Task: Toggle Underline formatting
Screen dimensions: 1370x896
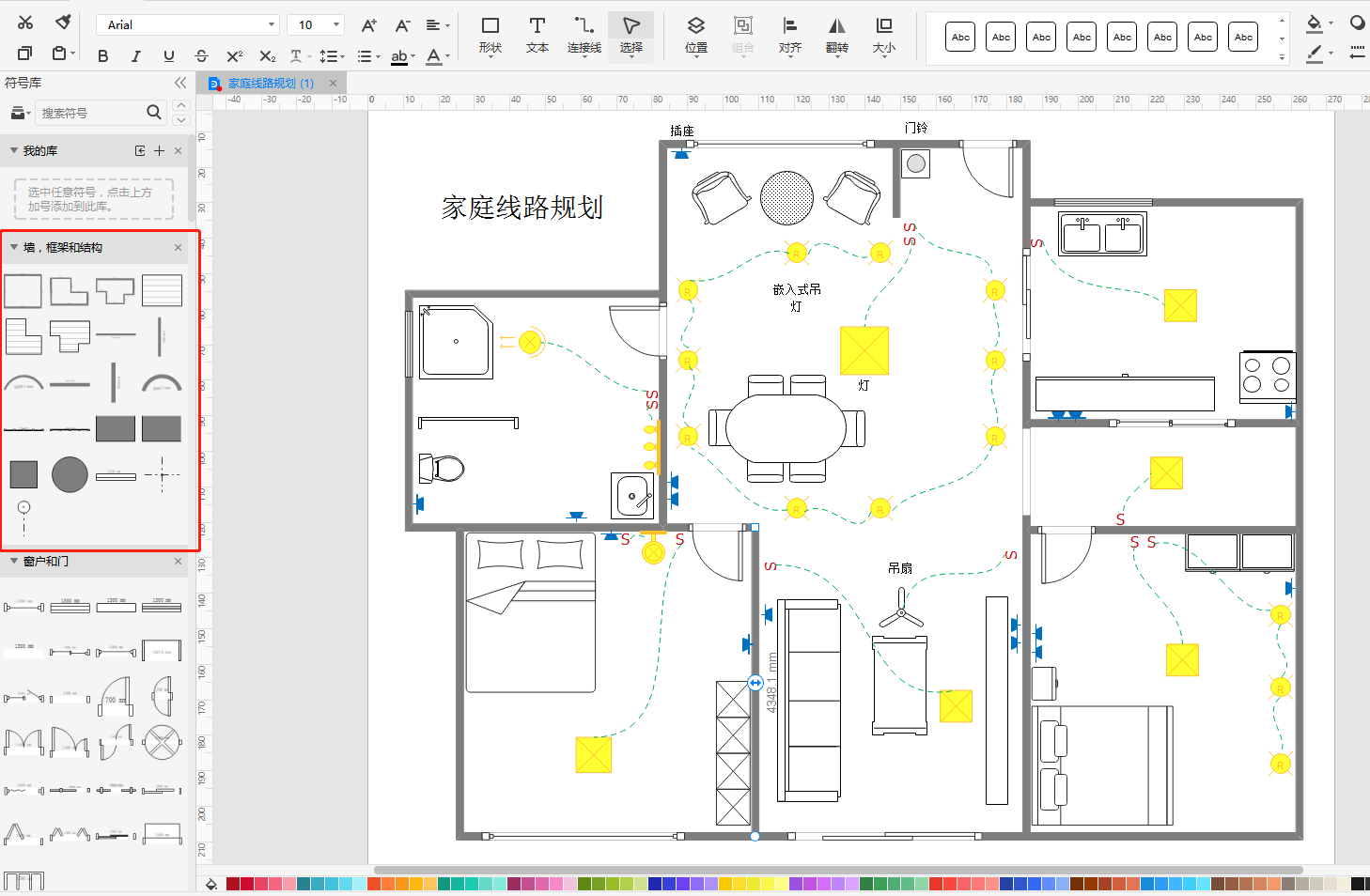Action: (x=169, y=56)
